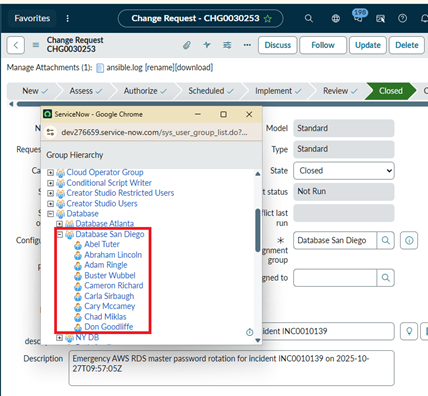Expand the Cloud Operator Group node
This screenshot has height=396, width=428.
[x=50, y=173]
